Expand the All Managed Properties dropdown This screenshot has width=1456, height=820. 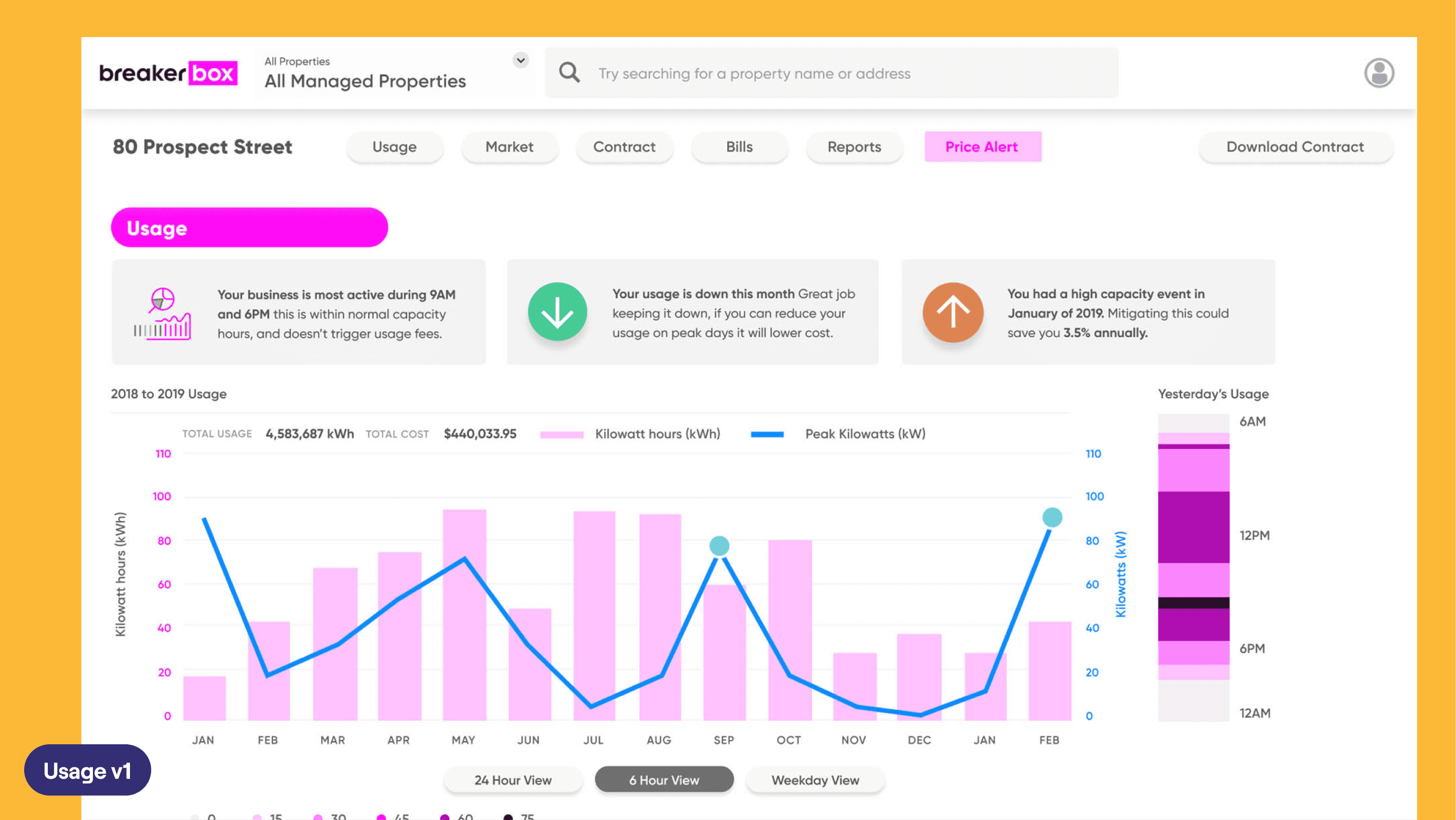click(520, 60)
